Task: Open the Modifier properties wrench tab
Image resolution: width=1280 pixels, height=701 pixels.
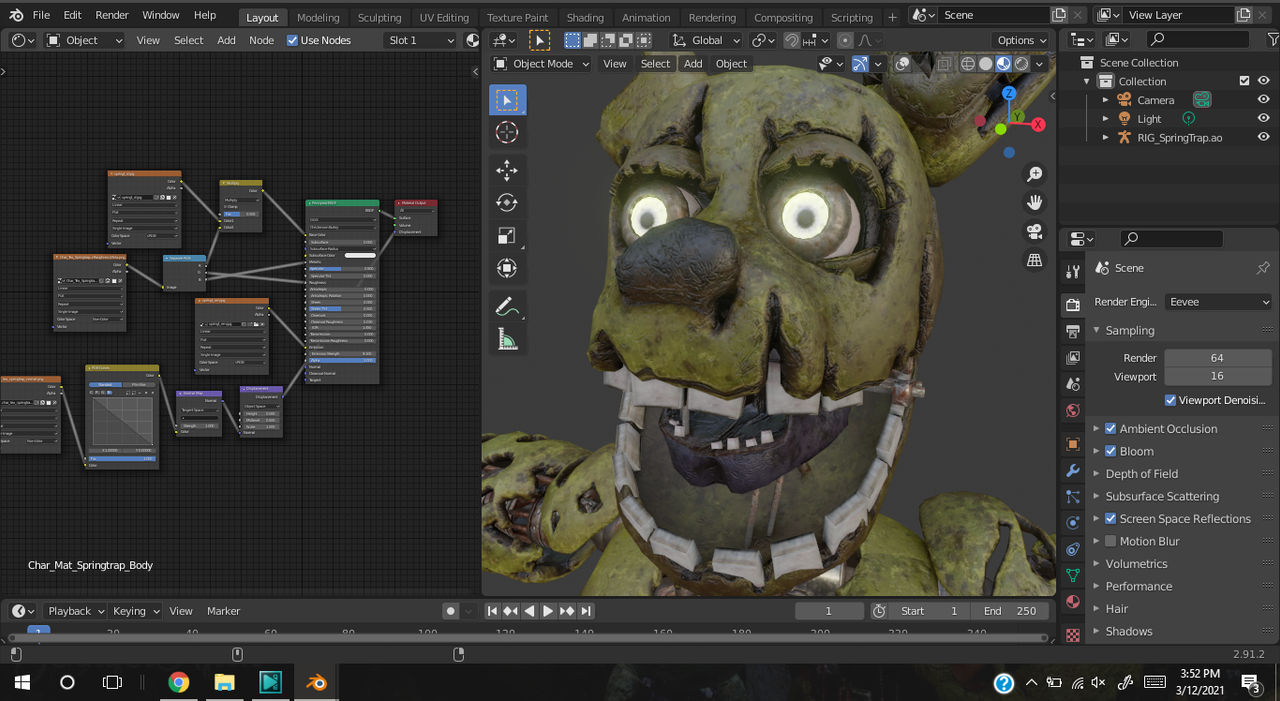Action: tap(1073, 471)
